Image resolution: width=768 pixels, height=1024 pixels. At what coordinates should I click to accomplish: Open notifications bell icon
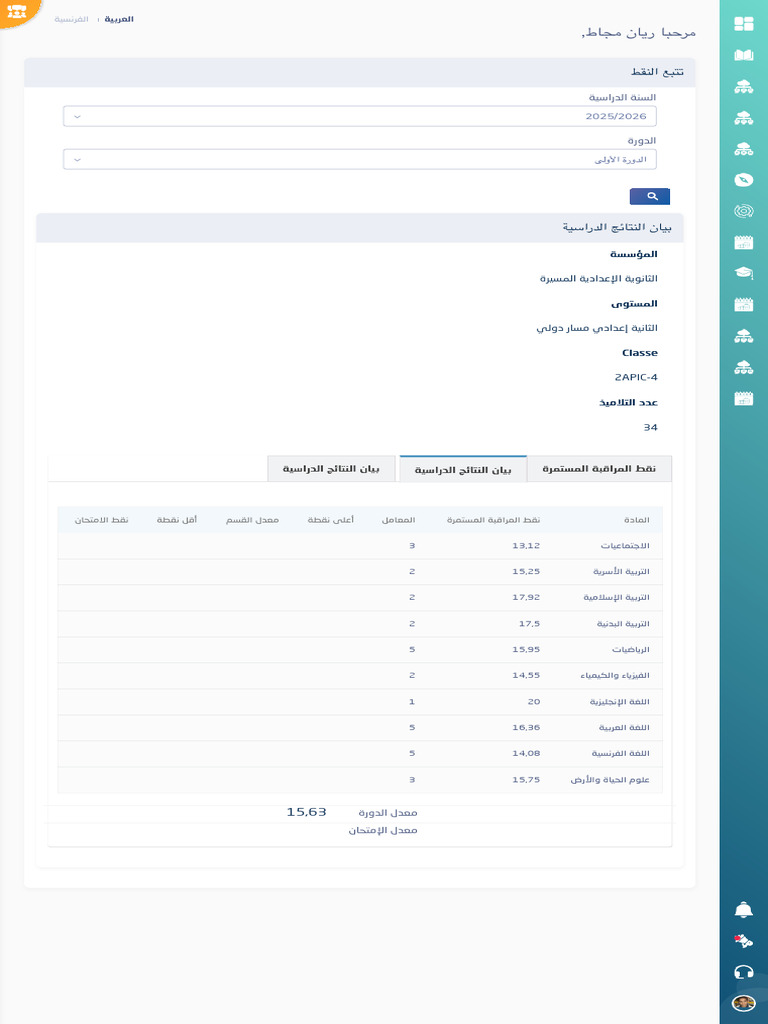click(x=743, y=910)
